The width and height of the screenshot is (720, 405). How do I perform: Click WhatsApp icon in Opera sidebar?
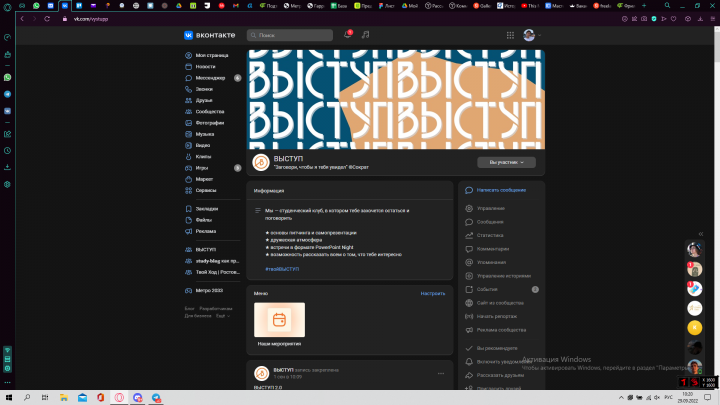pyautogui.click(x=7, y=77)
